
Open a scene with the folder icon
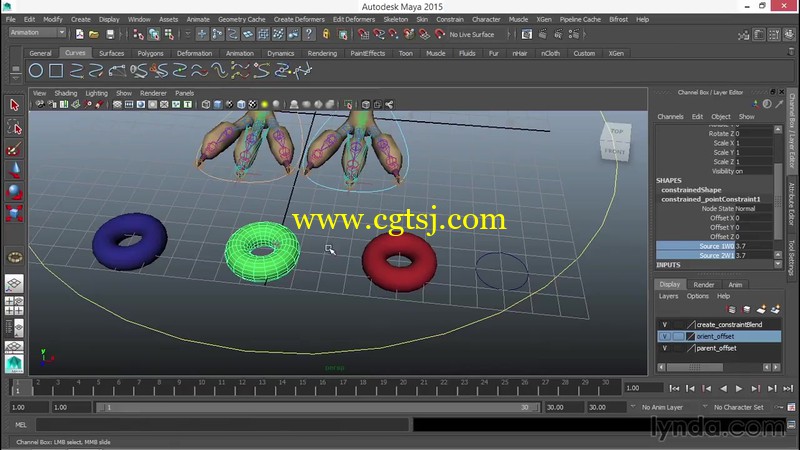(94, 34)
